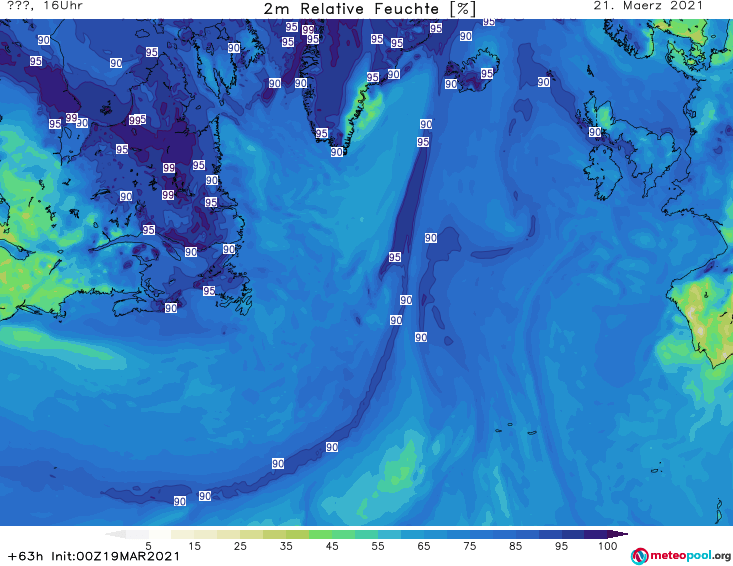The image size is (733, 566).
Task: Click the legend value '45'
Action: click(332, 546)
